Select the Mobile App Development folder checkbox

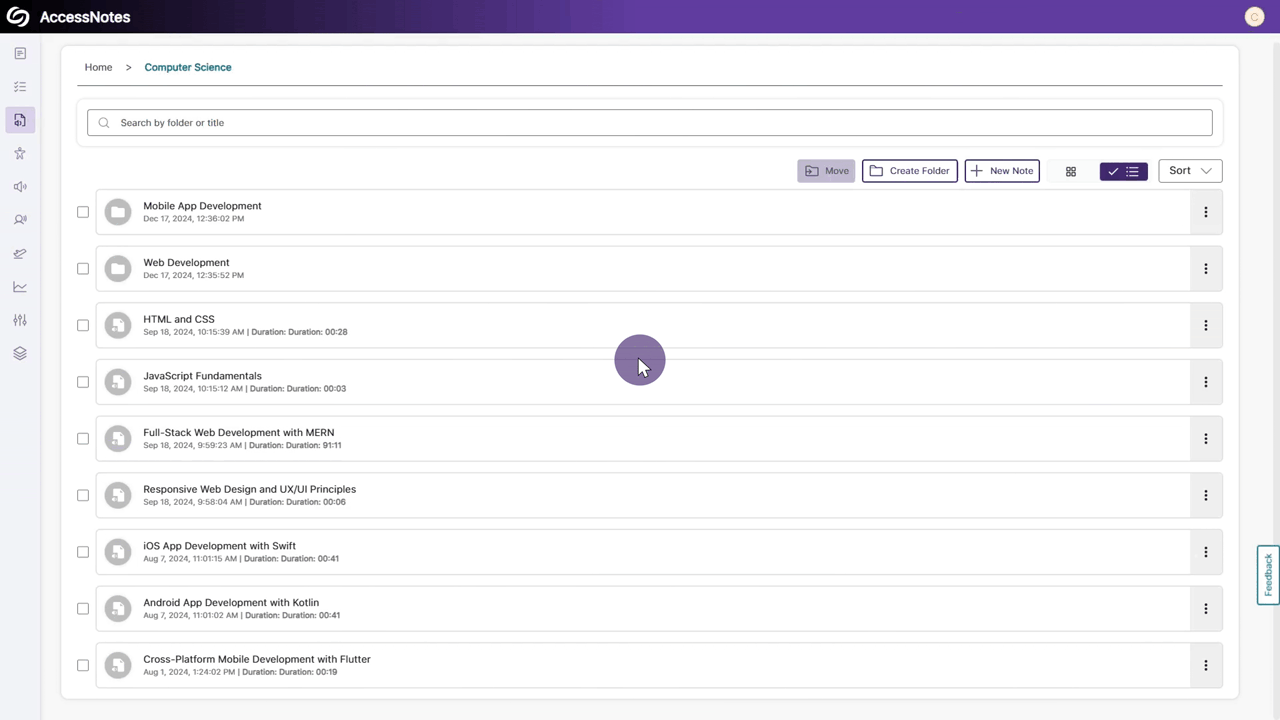pyautogui.click(x=83, y=212)
